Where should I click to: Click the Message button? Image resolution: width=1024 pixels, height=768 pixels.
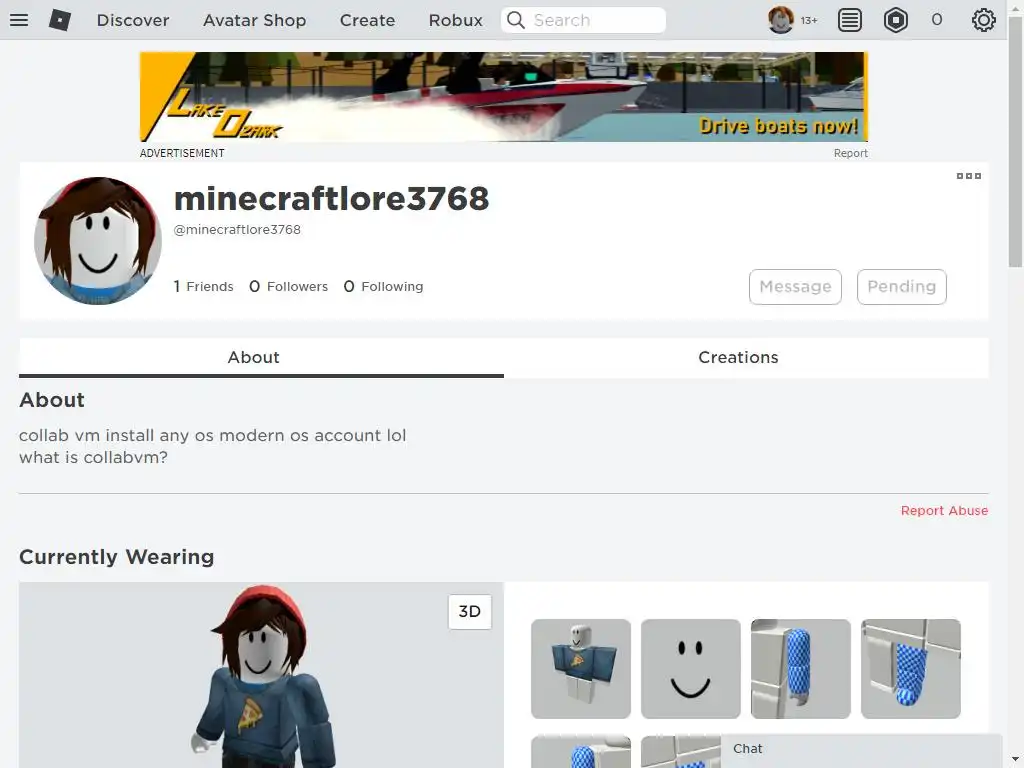795,287
